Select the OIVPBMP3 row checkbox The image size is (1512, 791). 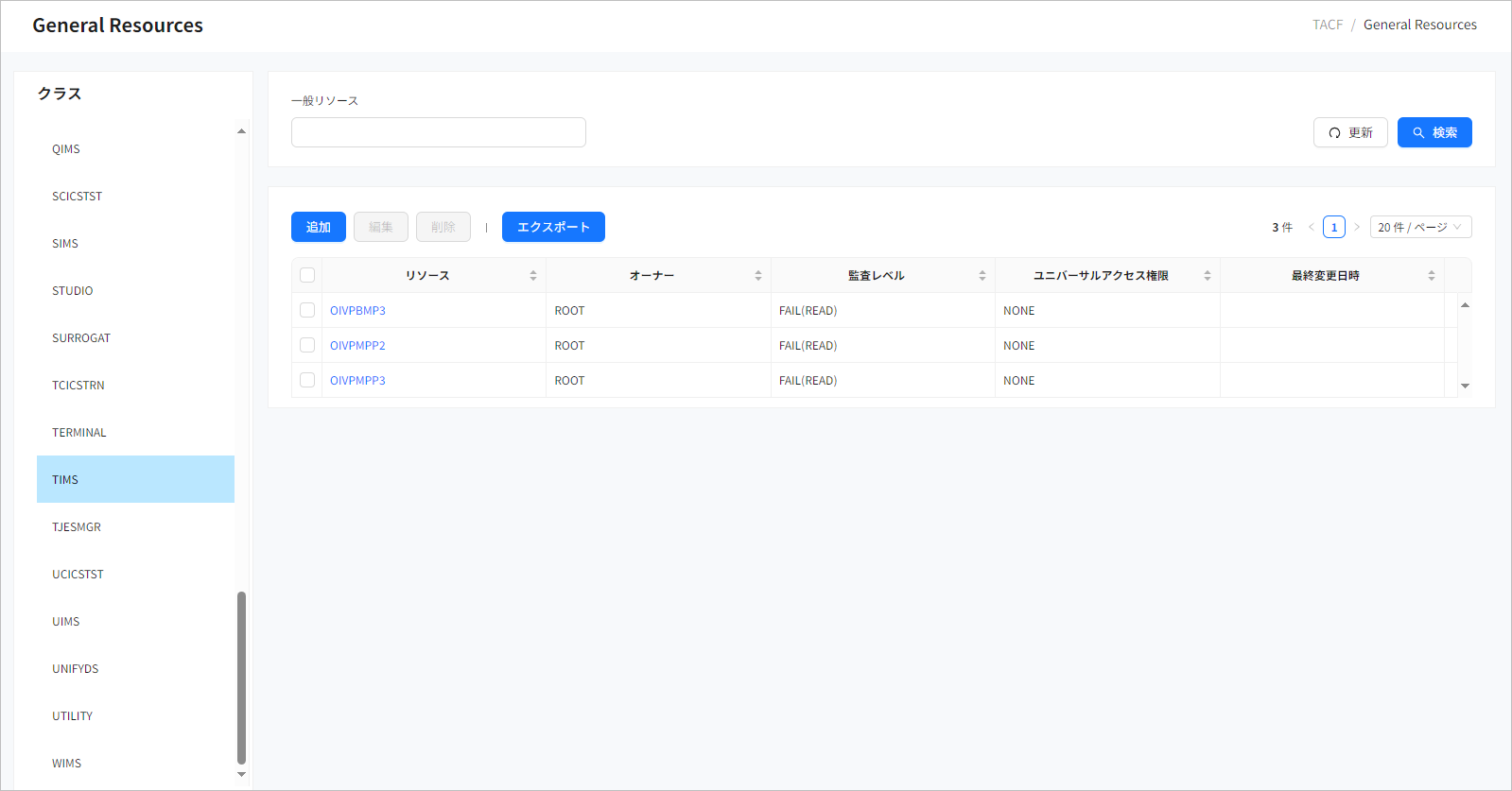307,310
